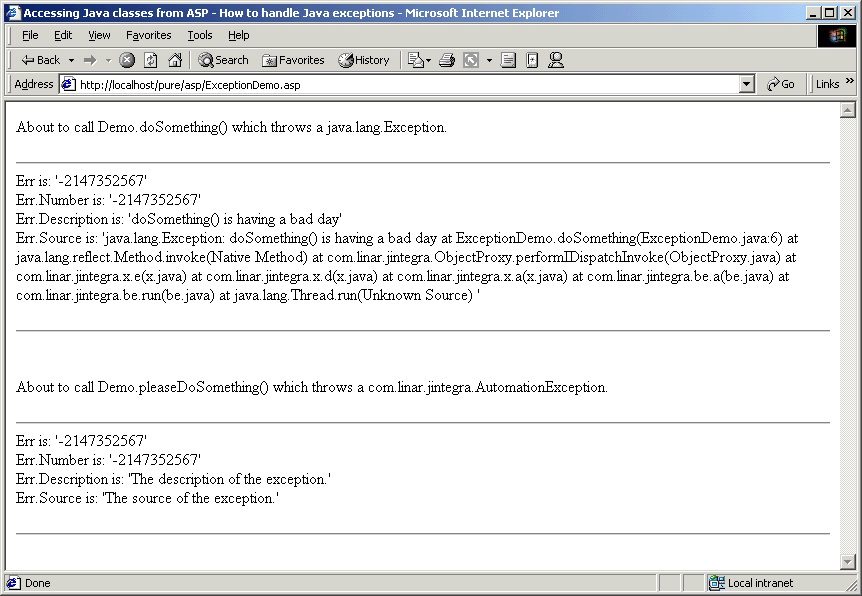Open the Tools menu
This screenshot has width=862, height=596.
point(200,35)
